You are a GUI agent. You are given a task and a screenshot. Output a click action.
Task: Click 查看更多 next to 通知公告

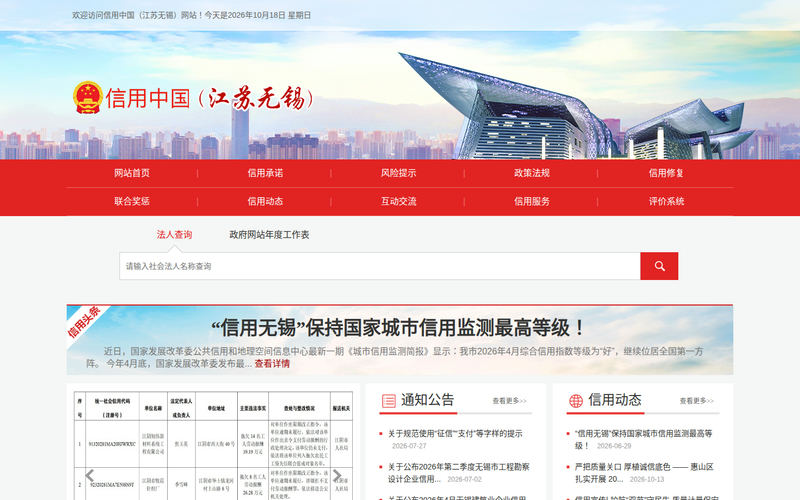tap(509, 401)
